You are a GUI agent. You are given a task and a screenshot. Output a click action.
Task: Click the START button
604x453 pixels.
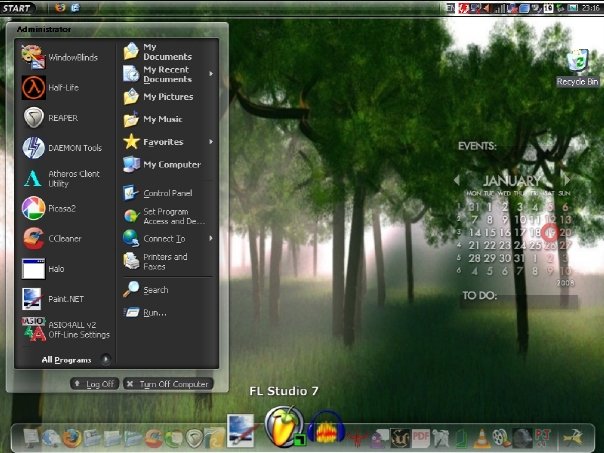pos(18,8)
